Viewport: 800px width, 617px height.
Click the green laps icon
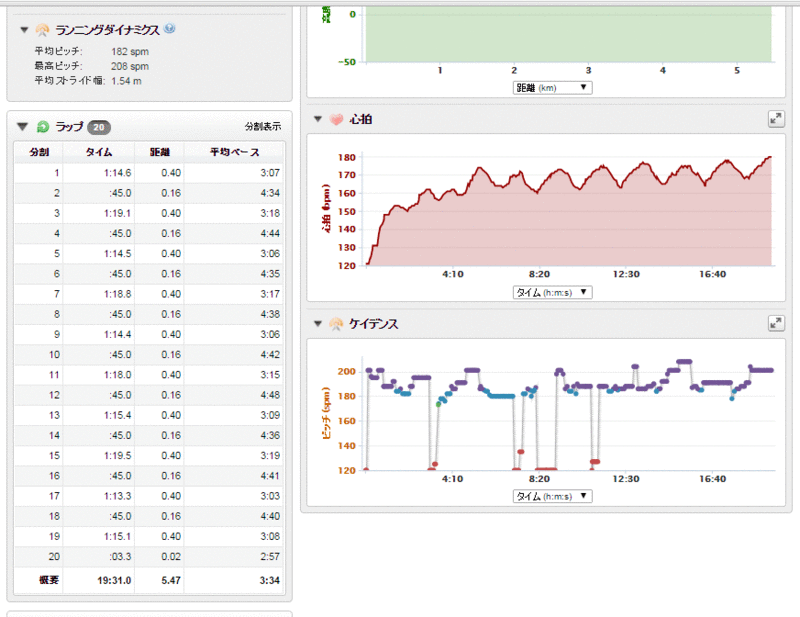tap(43, 127)
